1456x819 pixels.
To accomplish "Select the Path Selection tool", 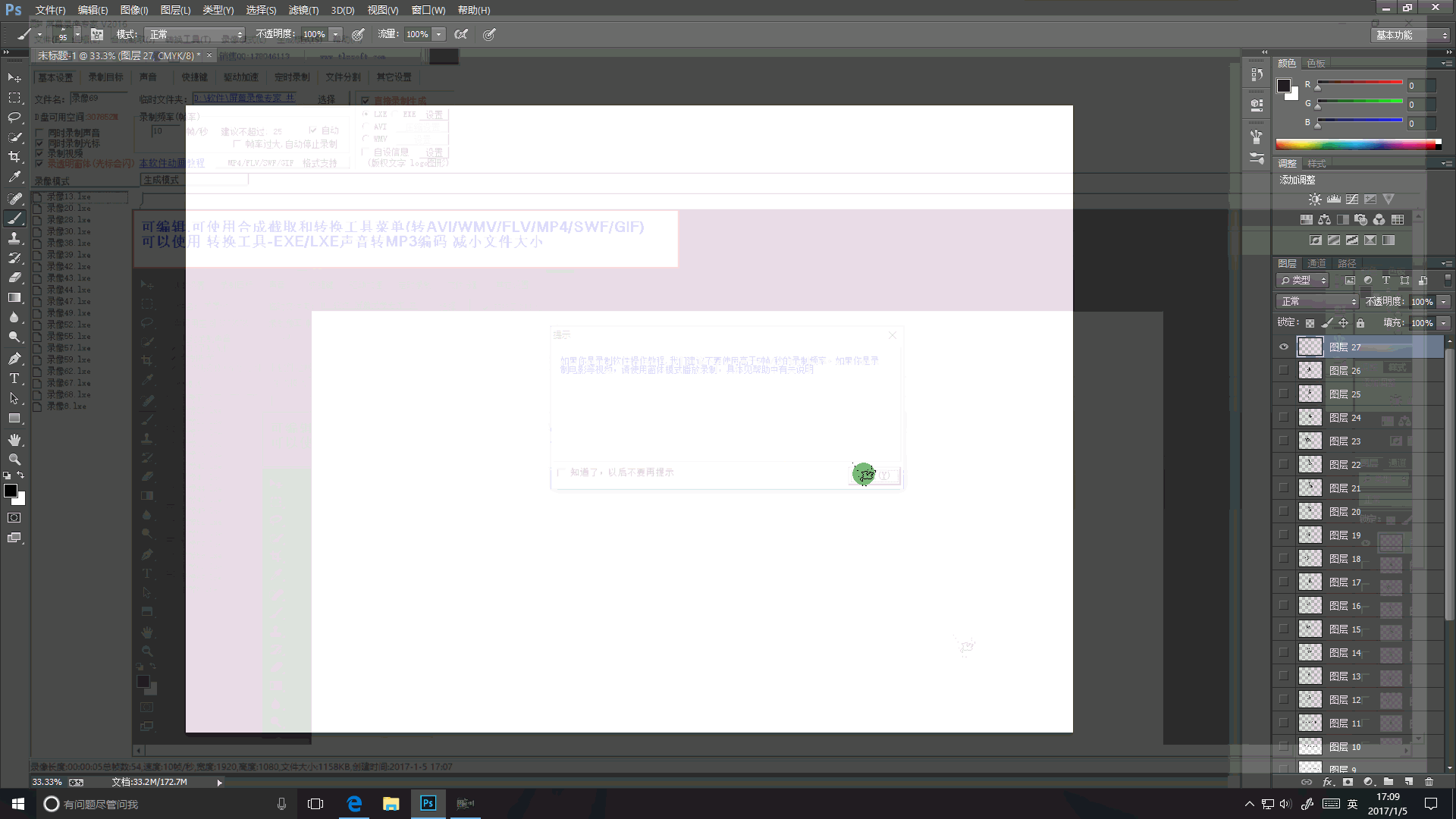I will tap(14, 398).
